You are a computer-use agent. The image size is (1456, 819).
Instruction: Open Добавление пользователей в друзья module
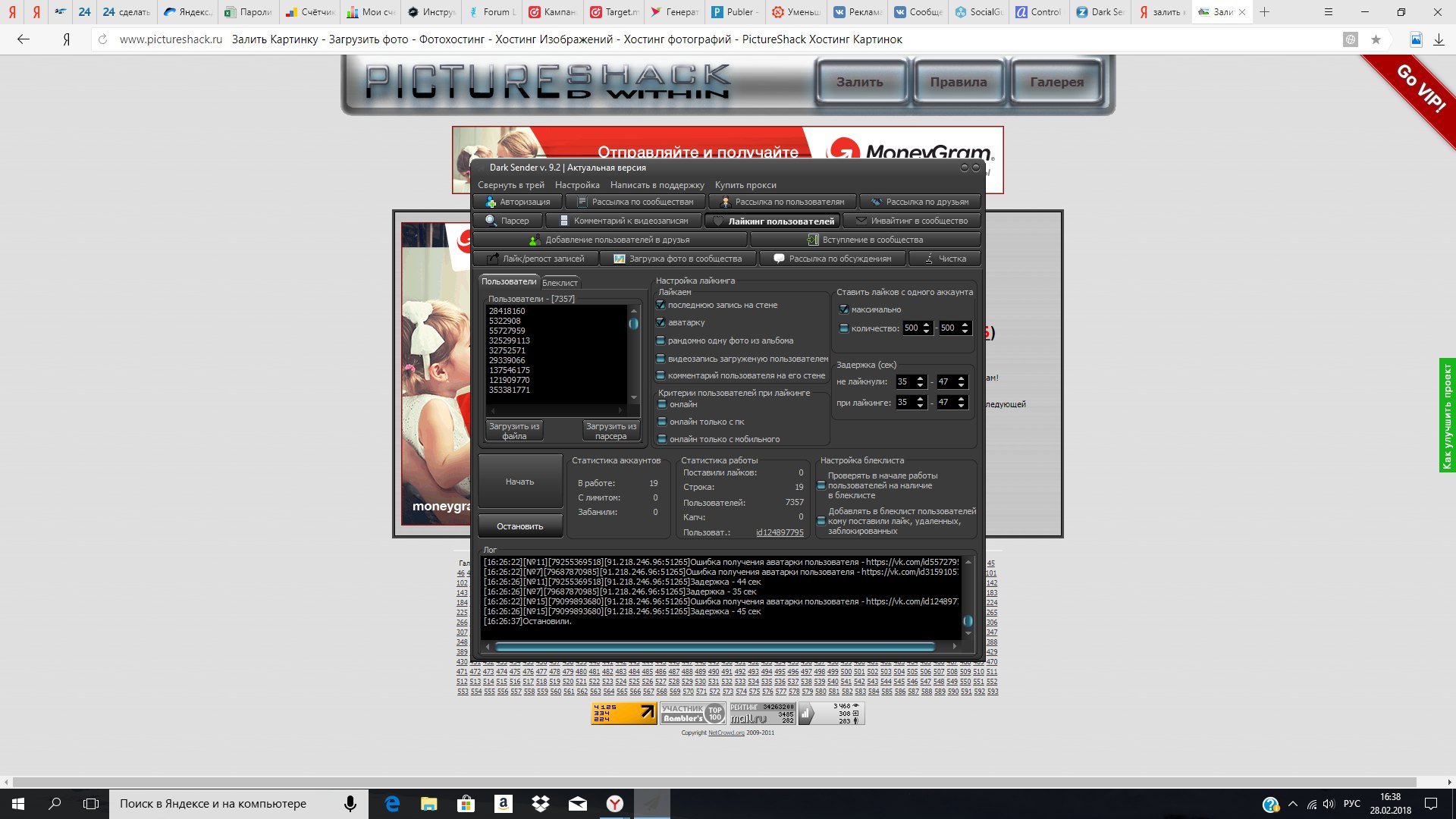[x=610, y=240]
